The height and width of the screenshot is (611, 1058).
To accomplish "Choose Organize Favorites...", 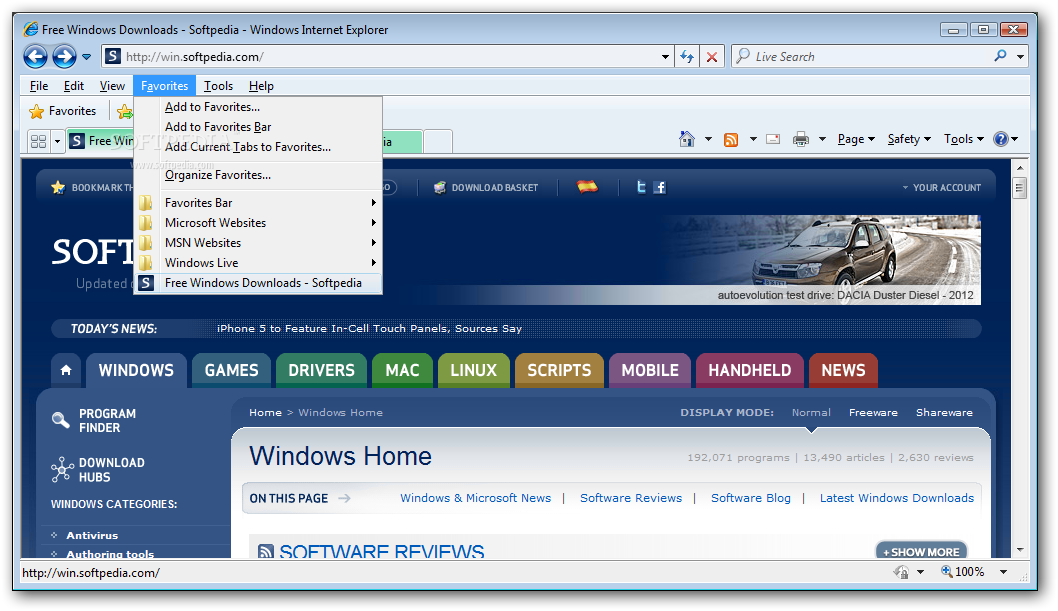I will click(x=258, y=175).
